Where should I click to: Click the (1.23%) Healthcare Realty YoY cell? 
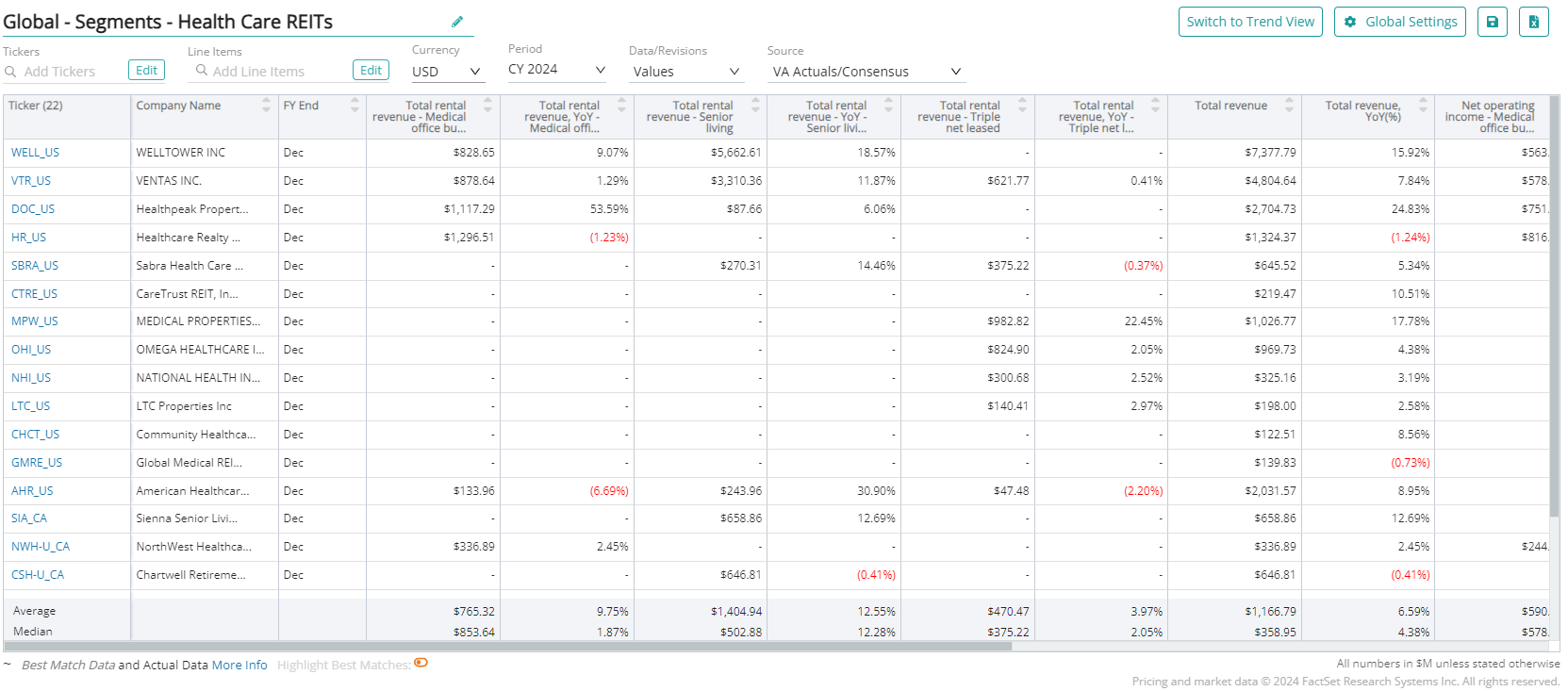pyautogui.click(x=567, y=238)
